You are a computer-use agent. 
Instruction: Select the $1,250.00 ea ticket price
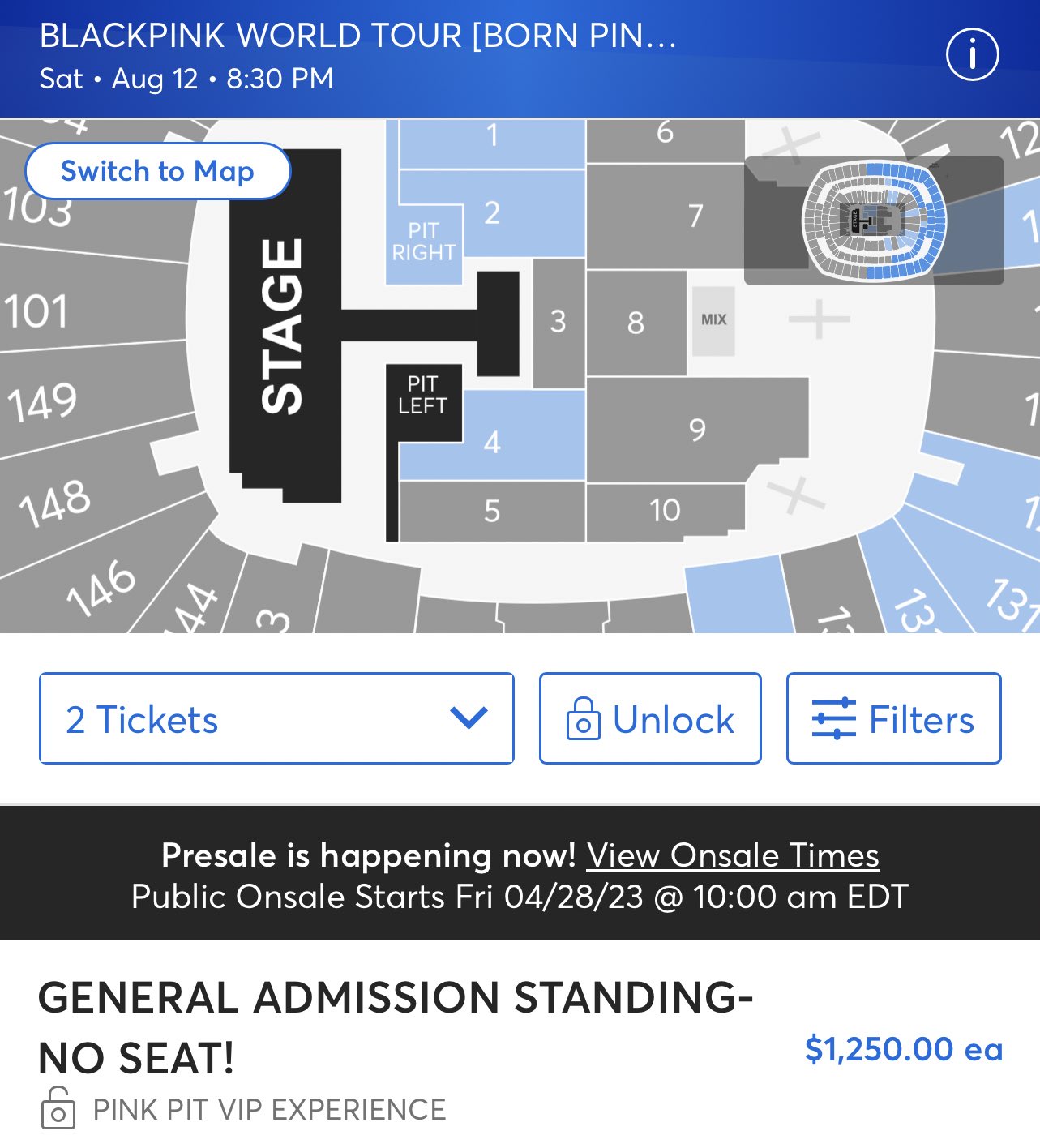pos(904,1049)
